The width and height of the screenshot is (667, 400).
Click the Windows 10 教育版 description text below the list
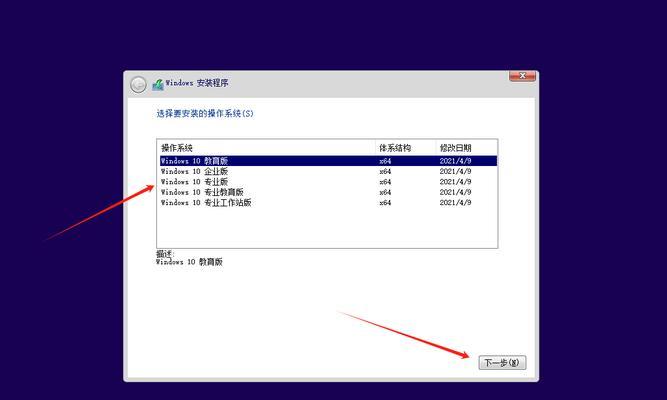pyautogui.click(x=189, y=262)
